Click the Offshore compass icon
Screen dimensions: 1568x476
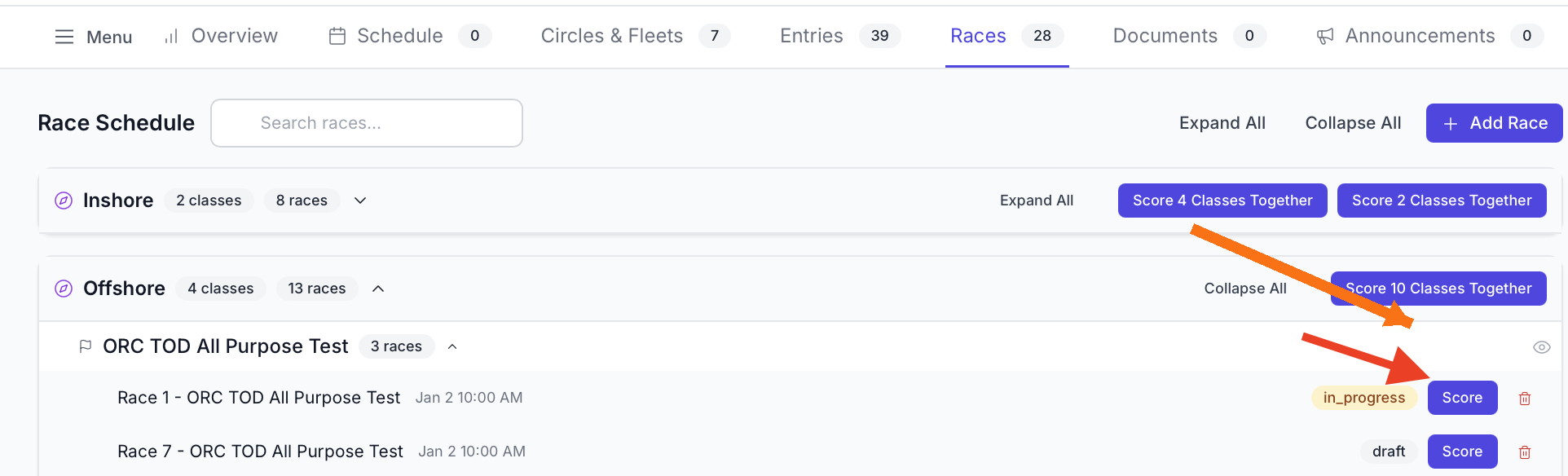(x=64, y=289)
